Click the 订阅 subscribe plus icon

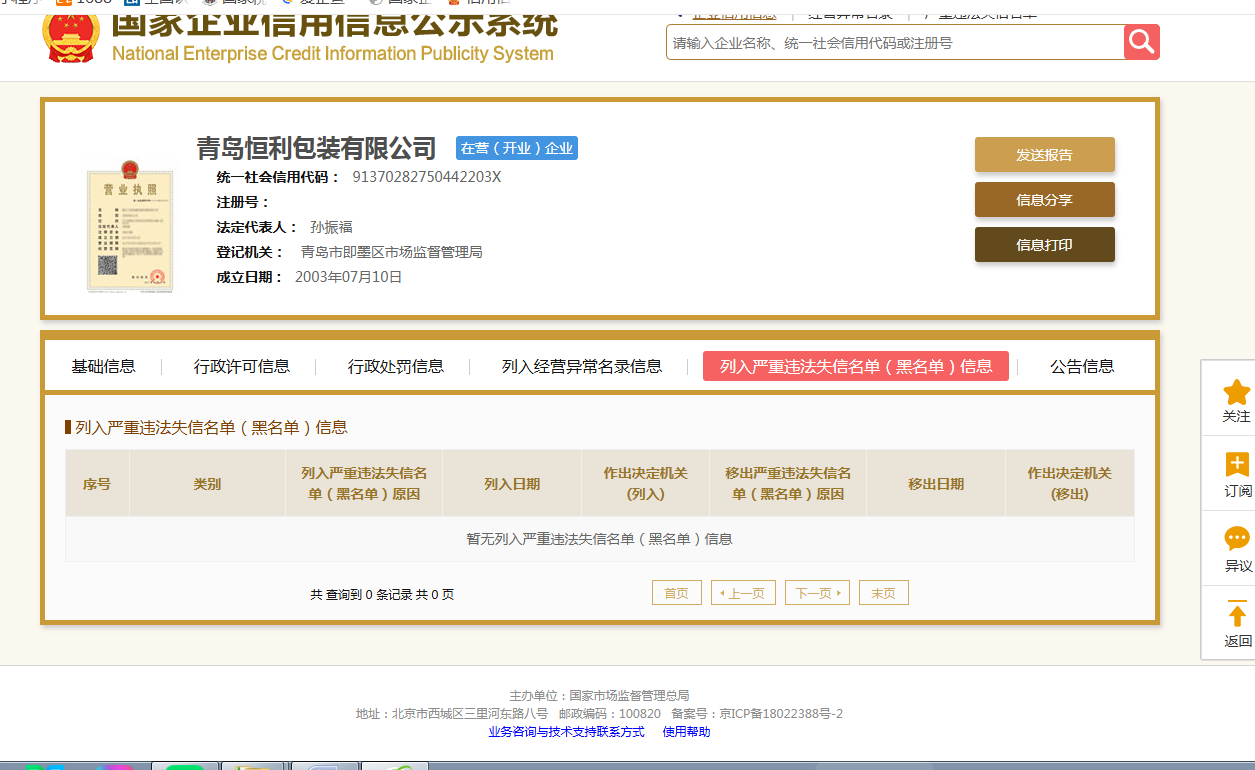pos(1236,466)
